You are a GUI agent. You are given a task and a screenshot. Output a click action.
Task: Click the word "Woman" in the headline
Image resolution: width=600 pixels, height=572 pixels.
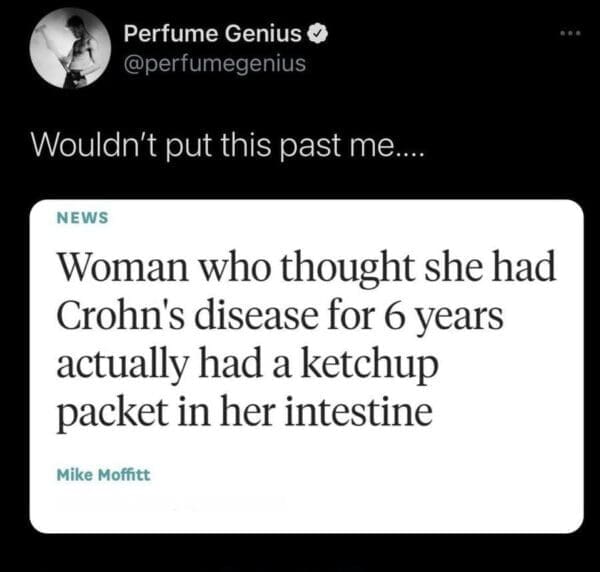[x=122, y=267]
